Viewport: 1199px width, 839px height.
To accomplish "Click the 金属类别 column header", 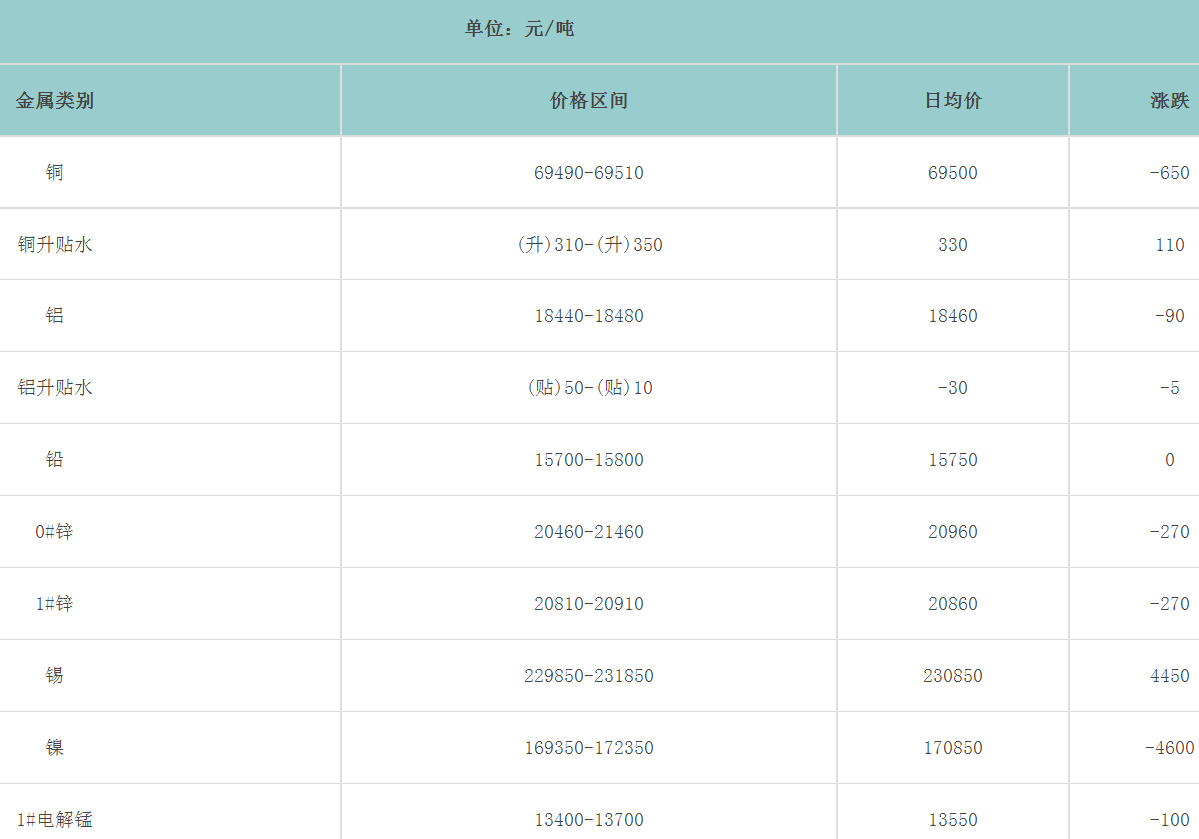I will [55, 100].
